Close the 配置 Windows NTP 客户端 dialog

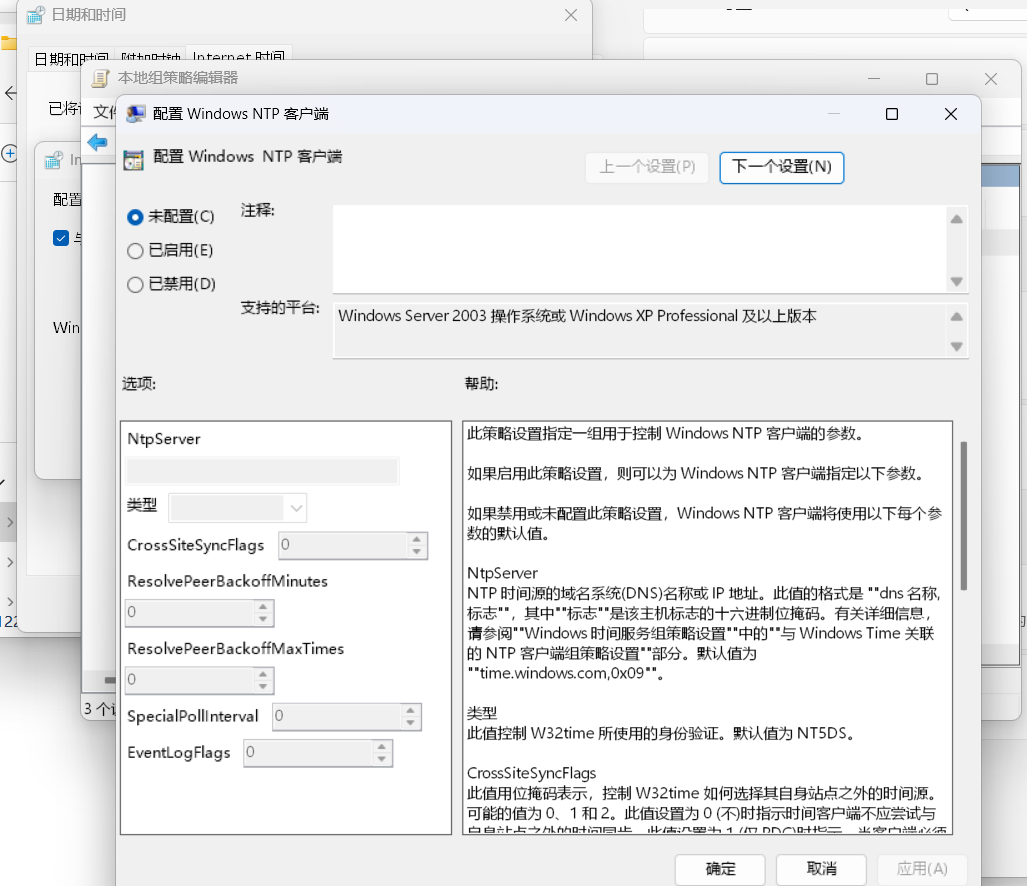pyautogui.click(x=950, y=114)
